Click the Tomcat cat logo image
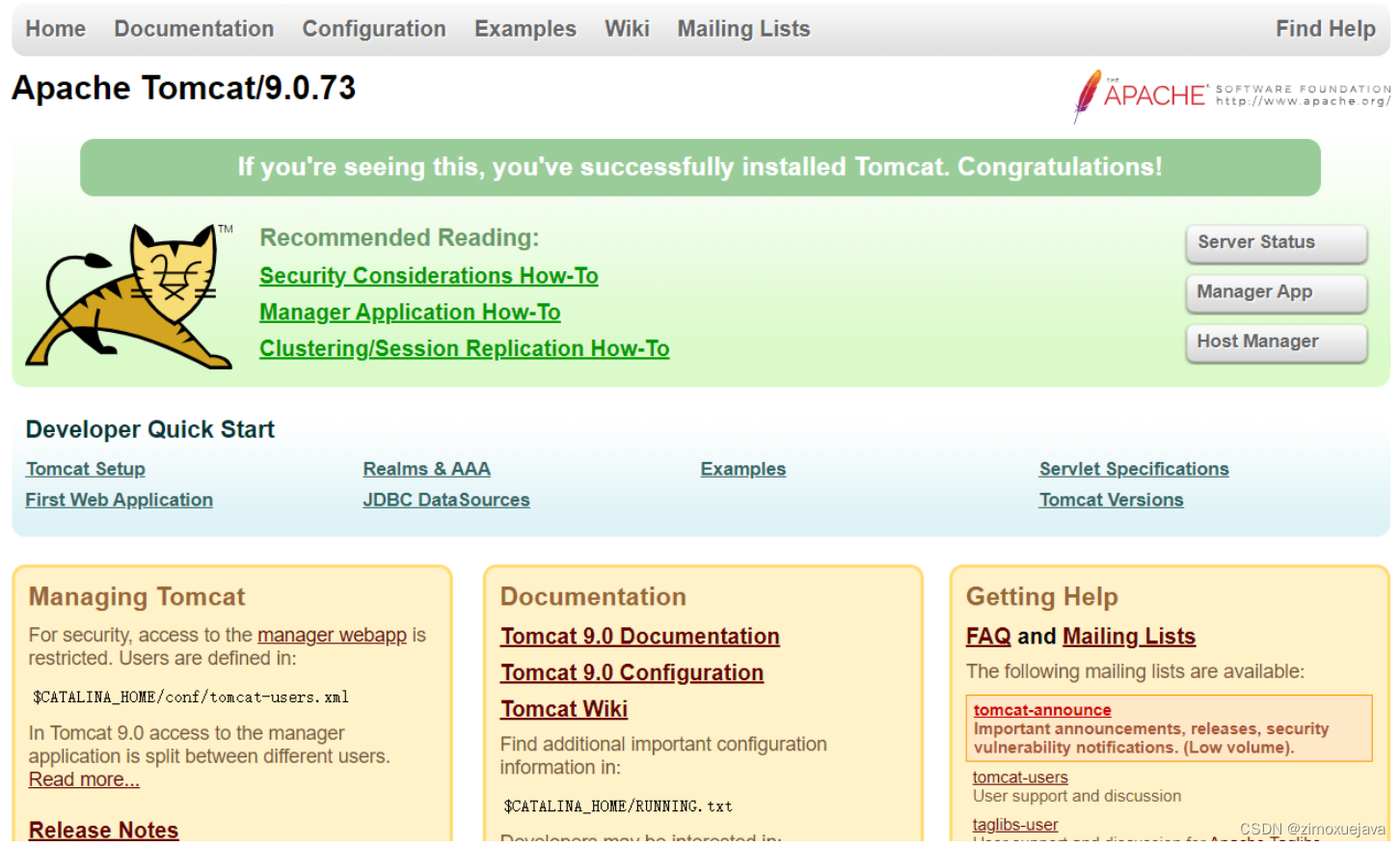The height and width of the screenshot is (847, 1400). [129, 296]
